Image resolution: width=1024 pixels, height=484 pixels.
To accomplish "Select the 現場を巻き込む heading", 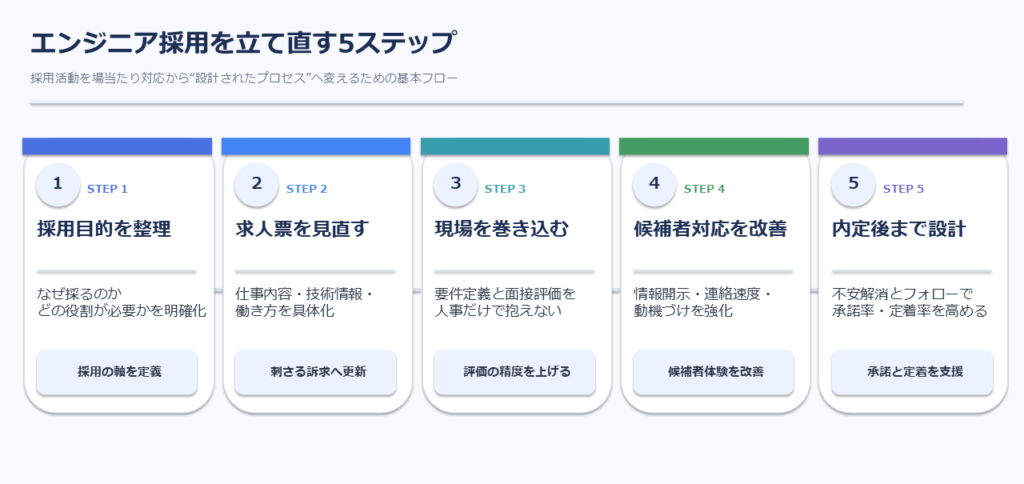I will click(x=502, y=229).
